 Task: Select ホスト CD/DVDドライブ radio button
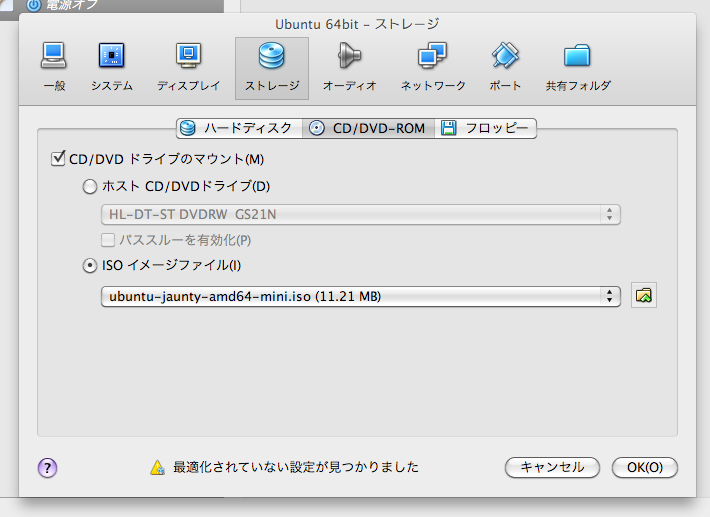[x=90, y=186]
